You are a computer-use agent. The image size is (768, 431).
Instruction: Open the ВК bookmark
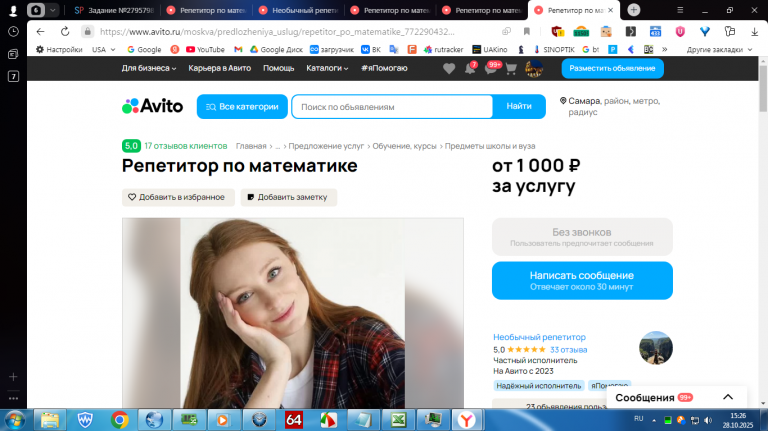click(371, 49)
